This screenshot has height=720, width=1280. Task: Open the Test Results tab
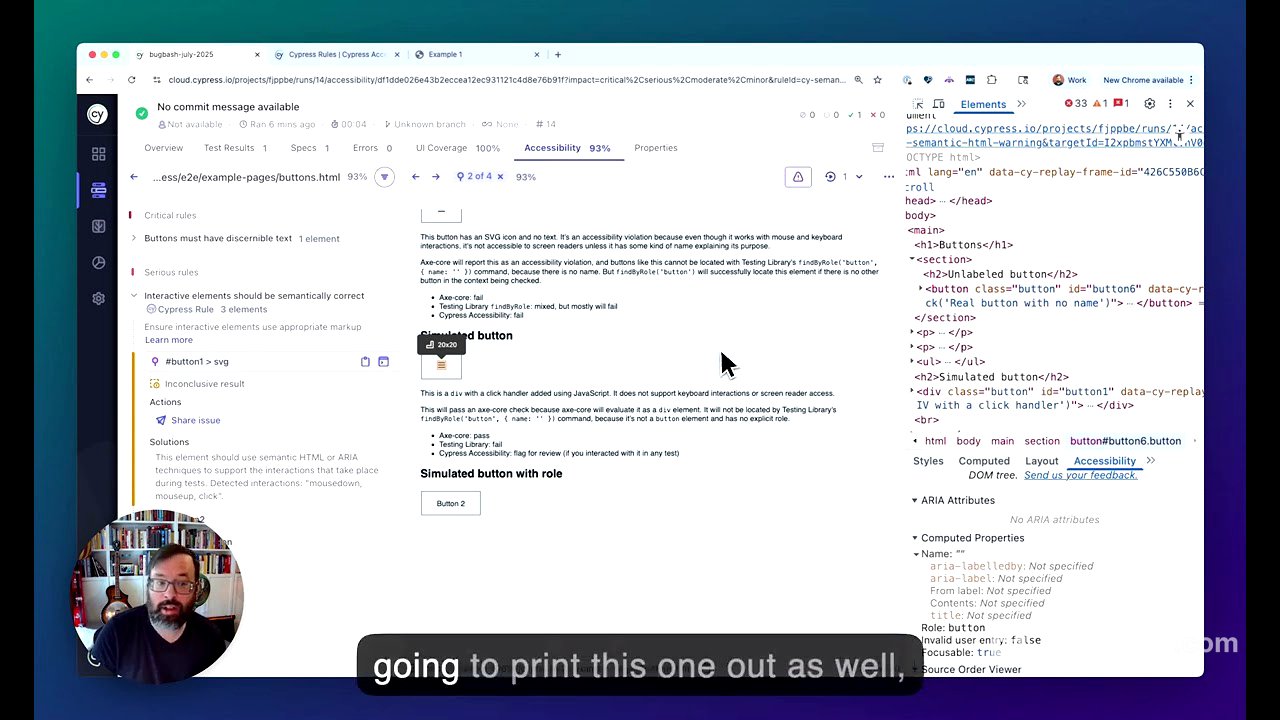point(235,148)
